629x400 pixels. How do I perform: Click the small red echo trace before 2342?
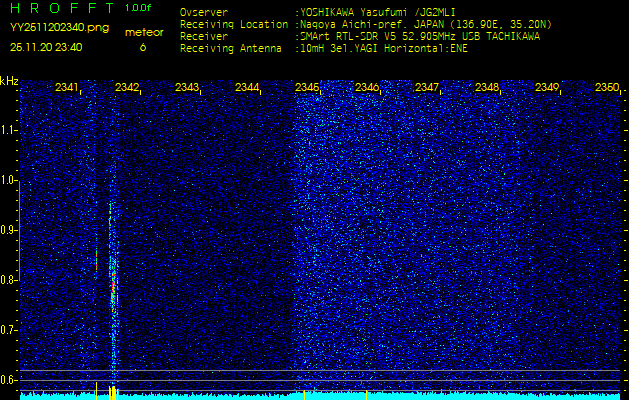pos(96,260)
